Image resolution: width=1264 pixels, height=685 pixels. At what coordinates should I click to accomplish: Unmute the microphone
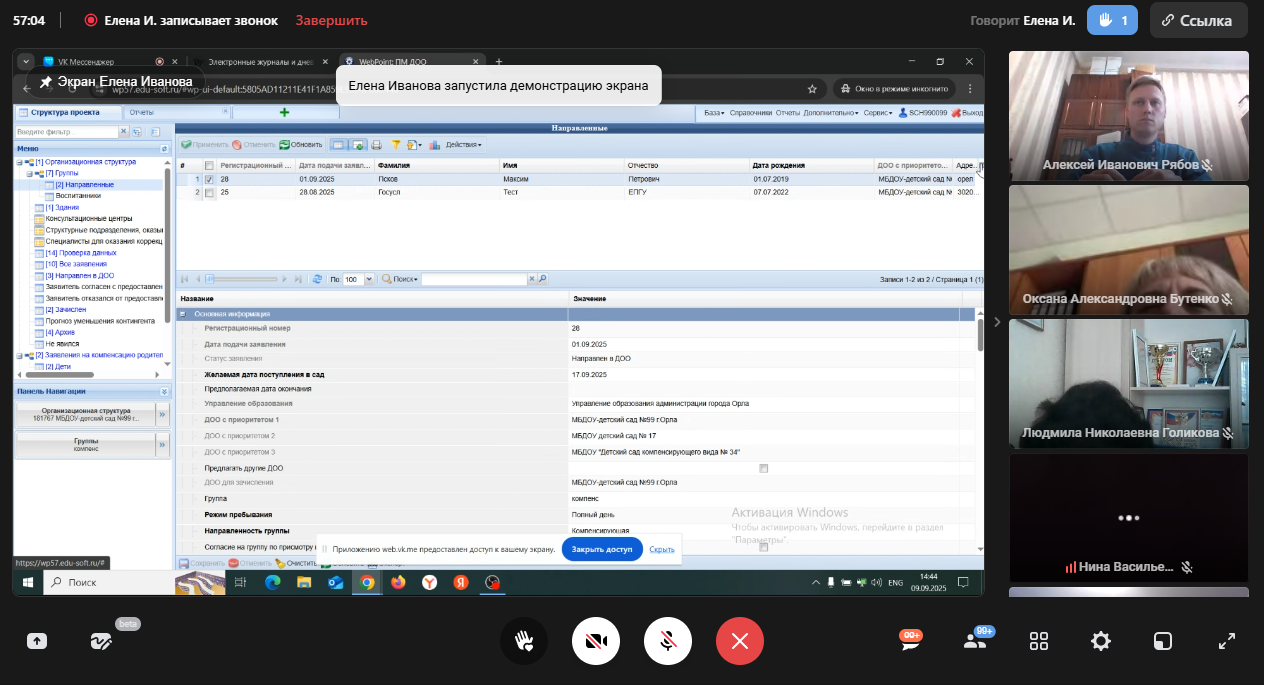(x=668, y=641)
